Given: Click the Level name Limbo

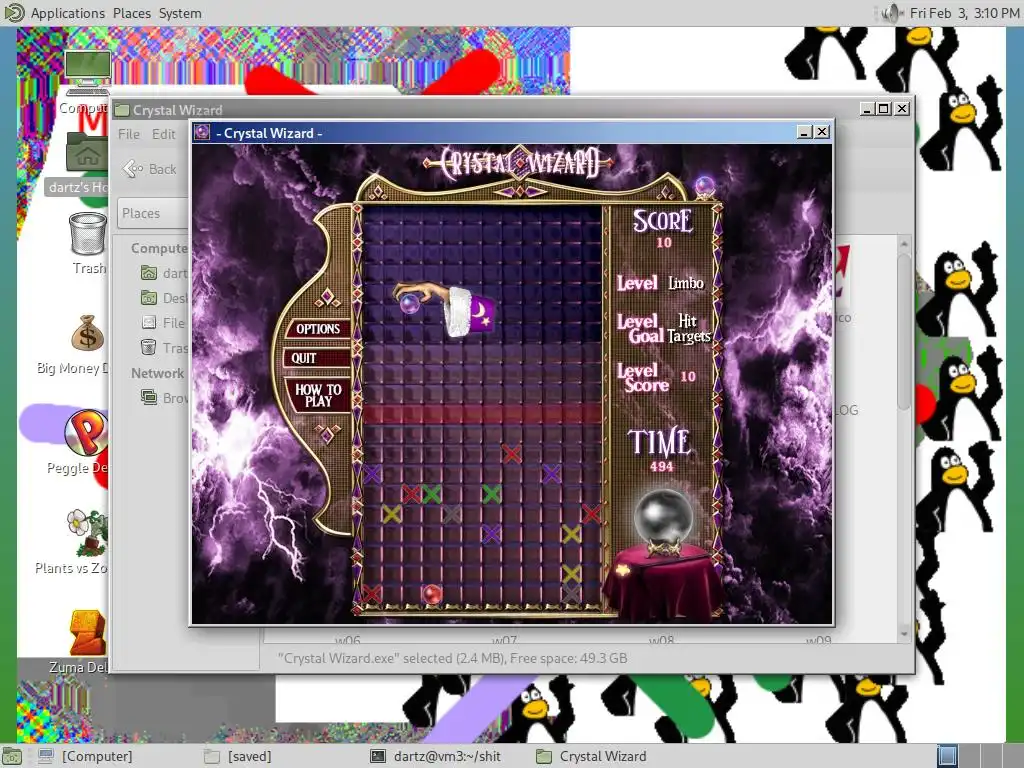Looking at the screenshot, I should tap(686, 283).
